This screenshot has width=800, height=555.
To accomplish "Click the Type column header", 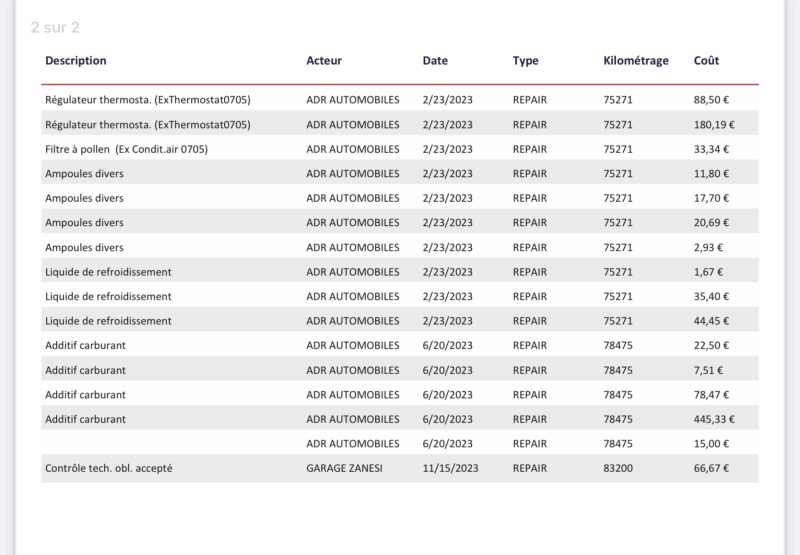I will point(526,61).
